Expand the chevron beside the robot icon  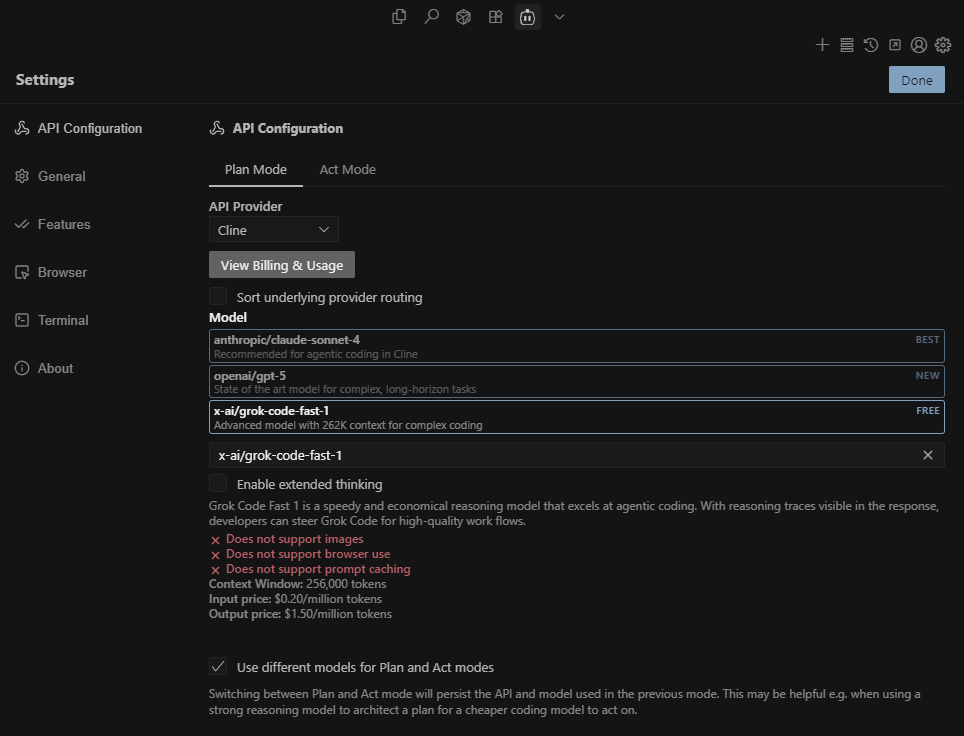point(559,17)
